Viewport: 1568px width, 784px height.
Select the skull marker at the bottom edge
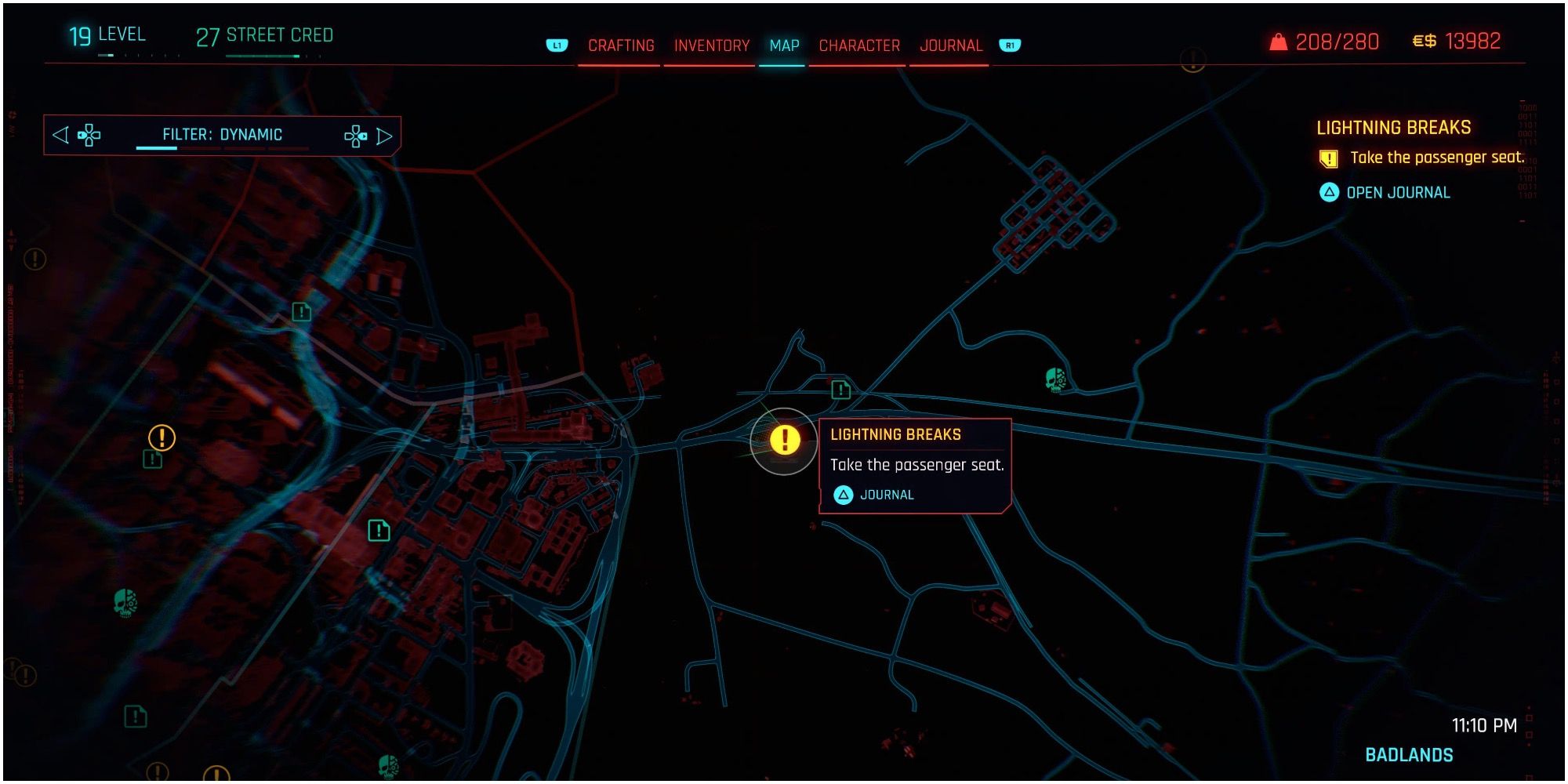(388, 766)
